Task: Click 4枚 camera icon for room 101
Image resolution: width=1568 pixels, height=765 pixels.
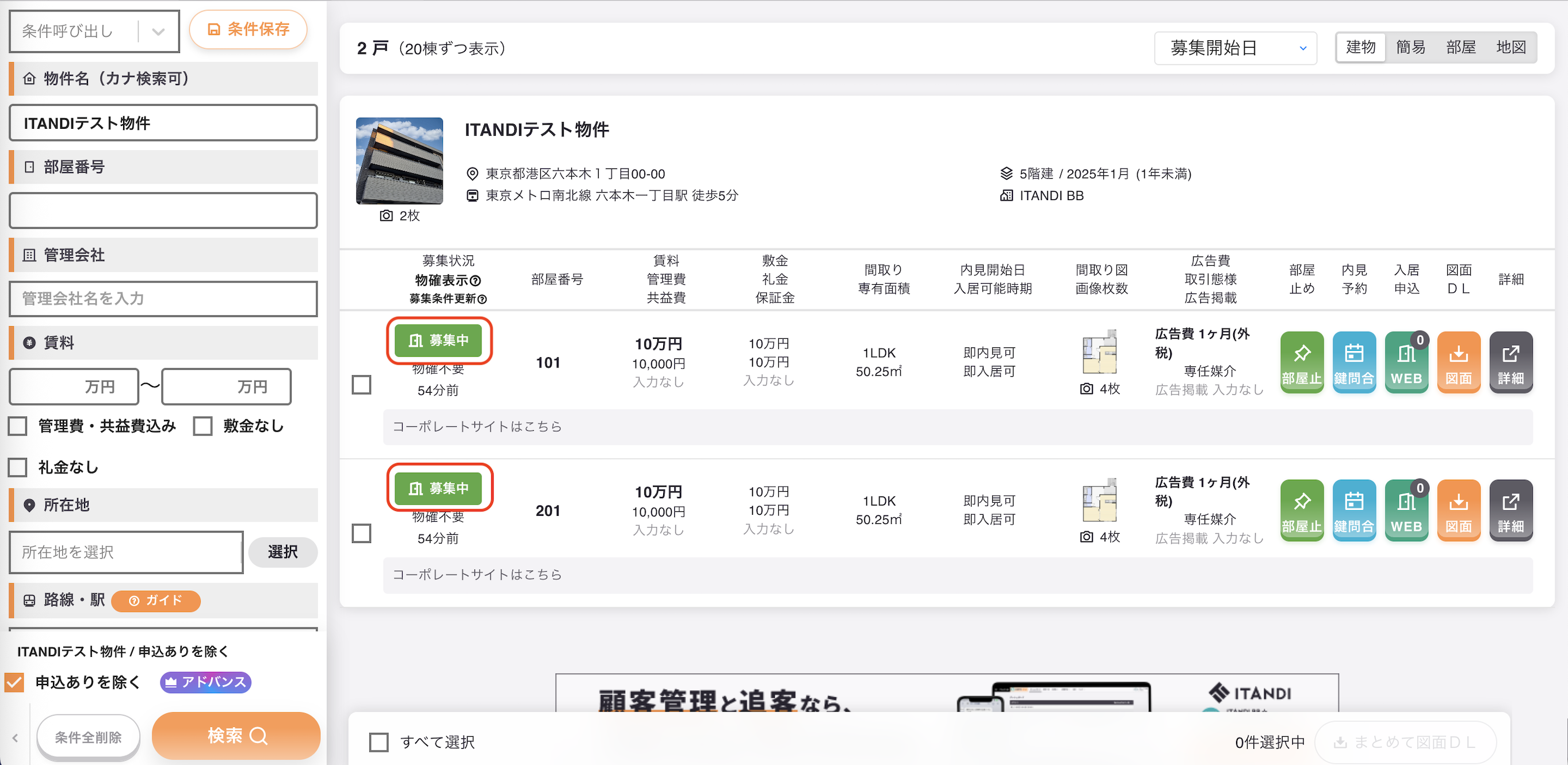Action: 1087,388
